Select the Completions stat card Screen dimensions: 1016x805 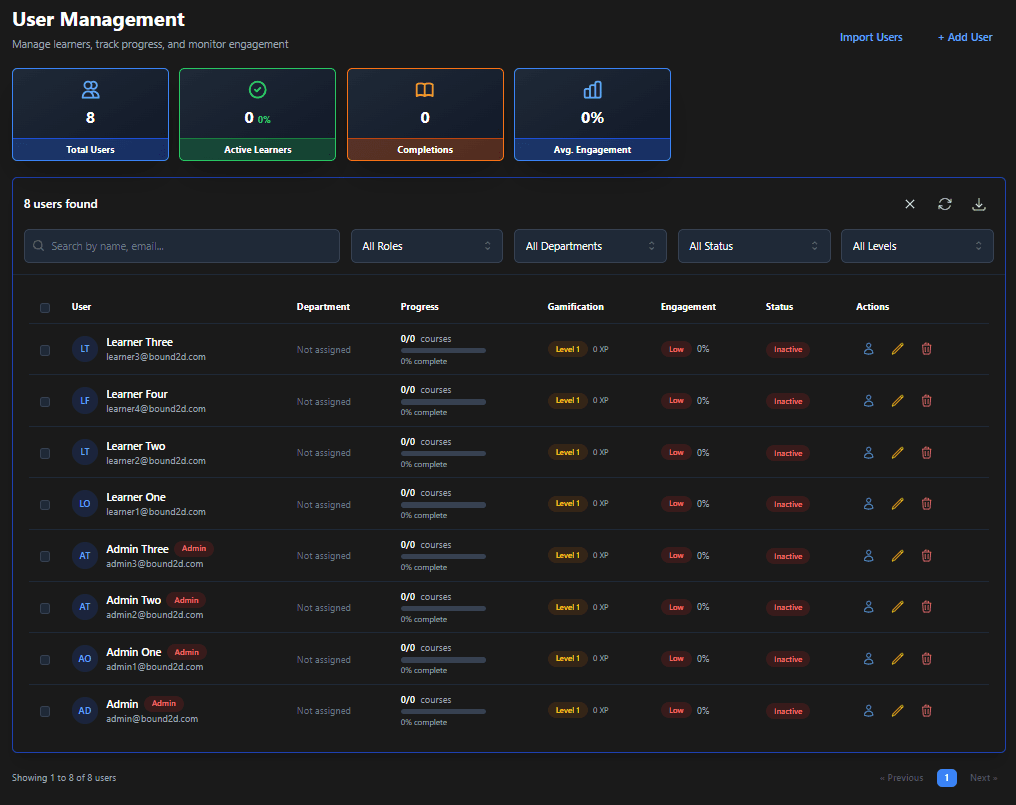click(x=425, y=114)
